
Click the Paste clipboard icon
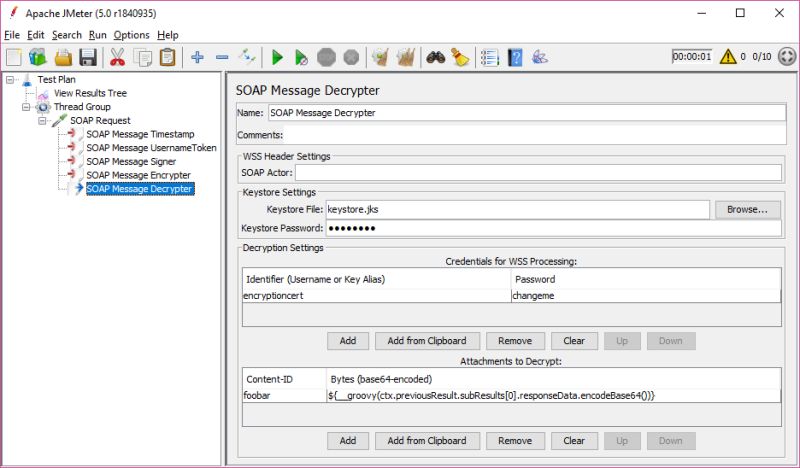click(167, 57)
